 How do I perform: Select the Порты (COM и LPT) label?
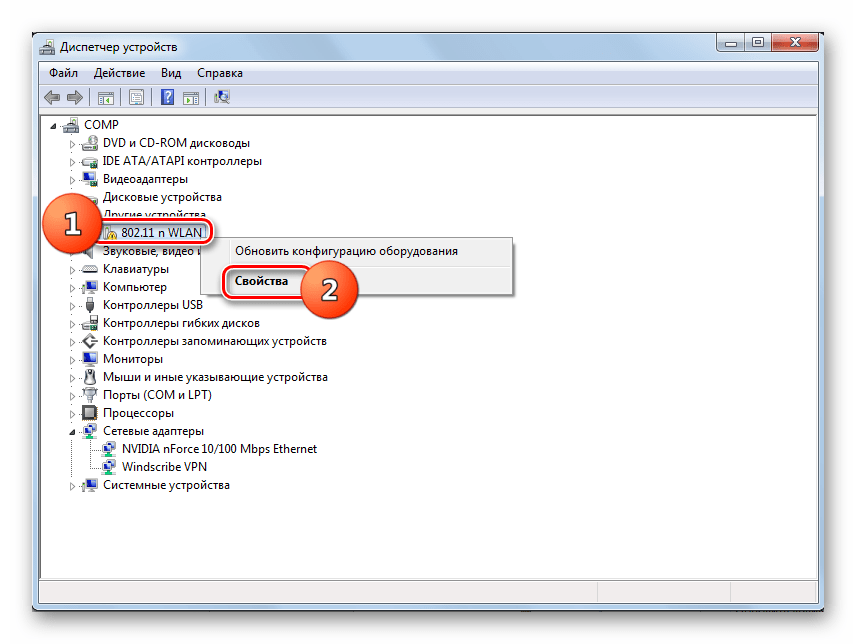click(x=157, y=395)
